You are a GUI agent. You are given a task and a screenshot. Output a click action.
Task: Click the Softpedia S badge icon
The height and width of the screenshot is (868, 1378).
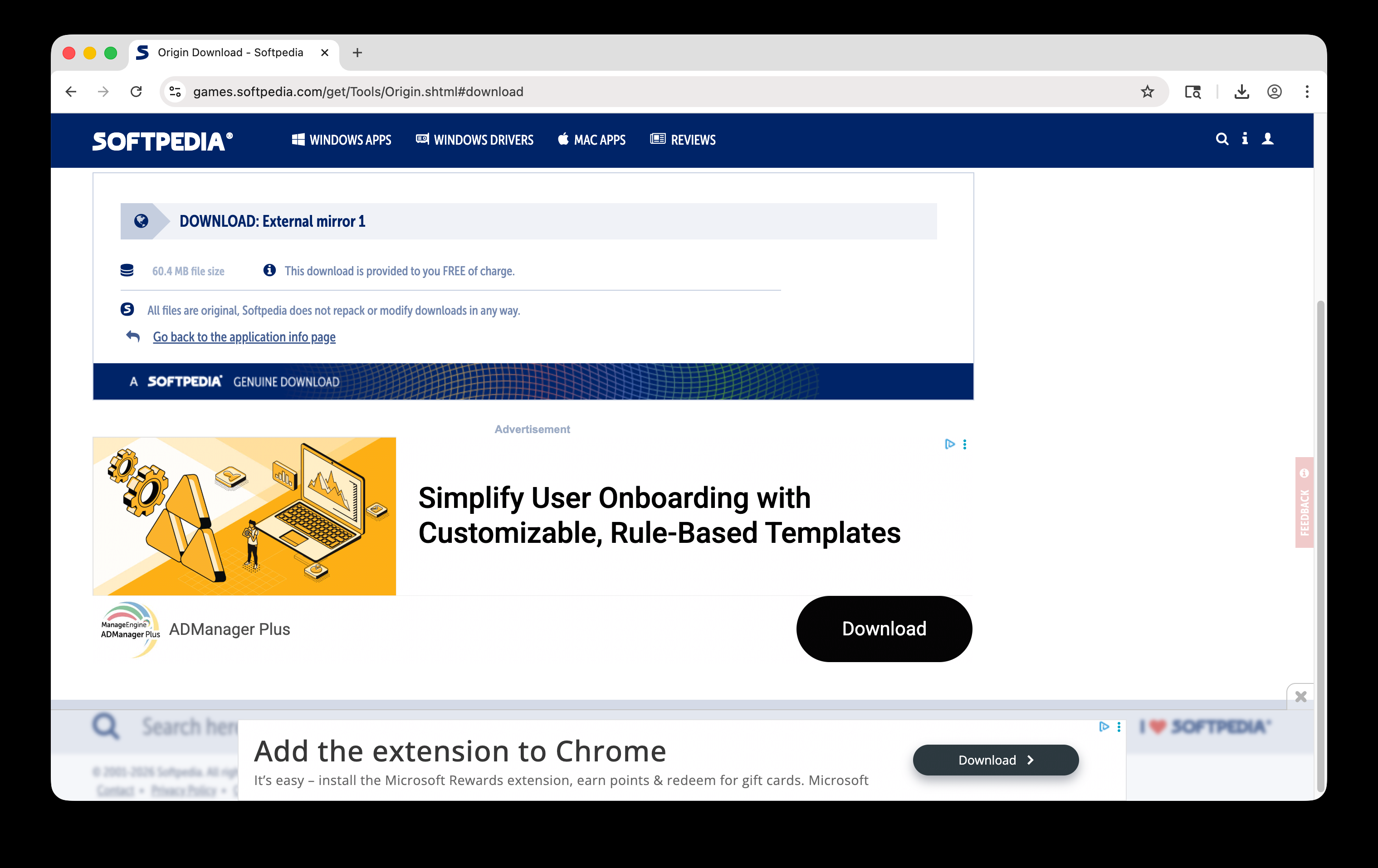[127, 310]
